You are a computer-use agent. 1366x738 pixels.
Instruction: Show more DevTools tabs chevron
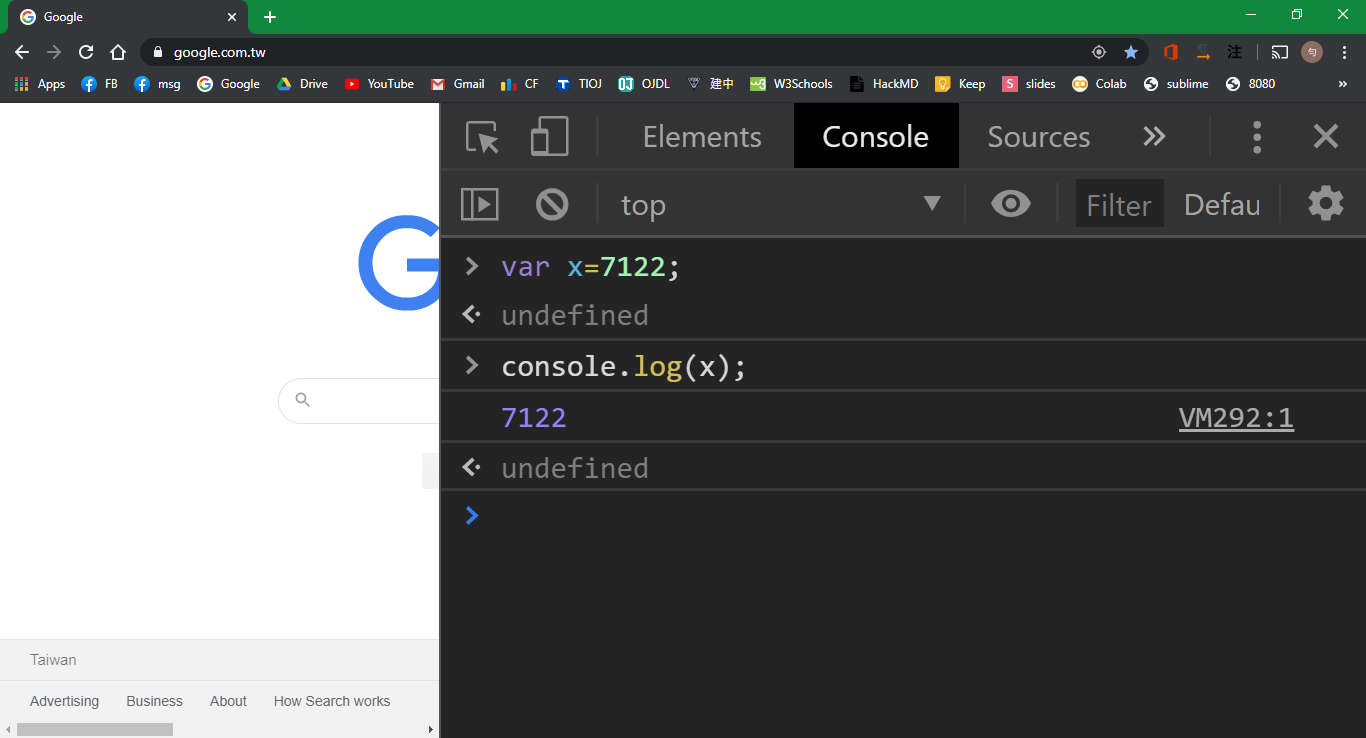[x=1155, y=137]
